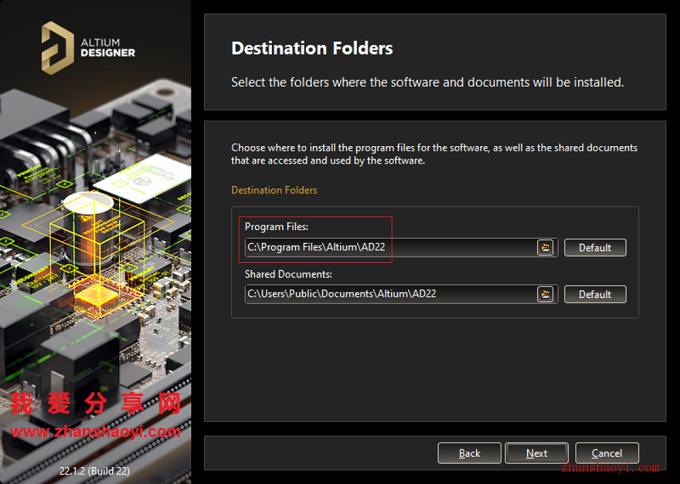Screen dimensions: 680x484
Task: Click the 'Destination Folders' main heading
Action: pos(312,48)
